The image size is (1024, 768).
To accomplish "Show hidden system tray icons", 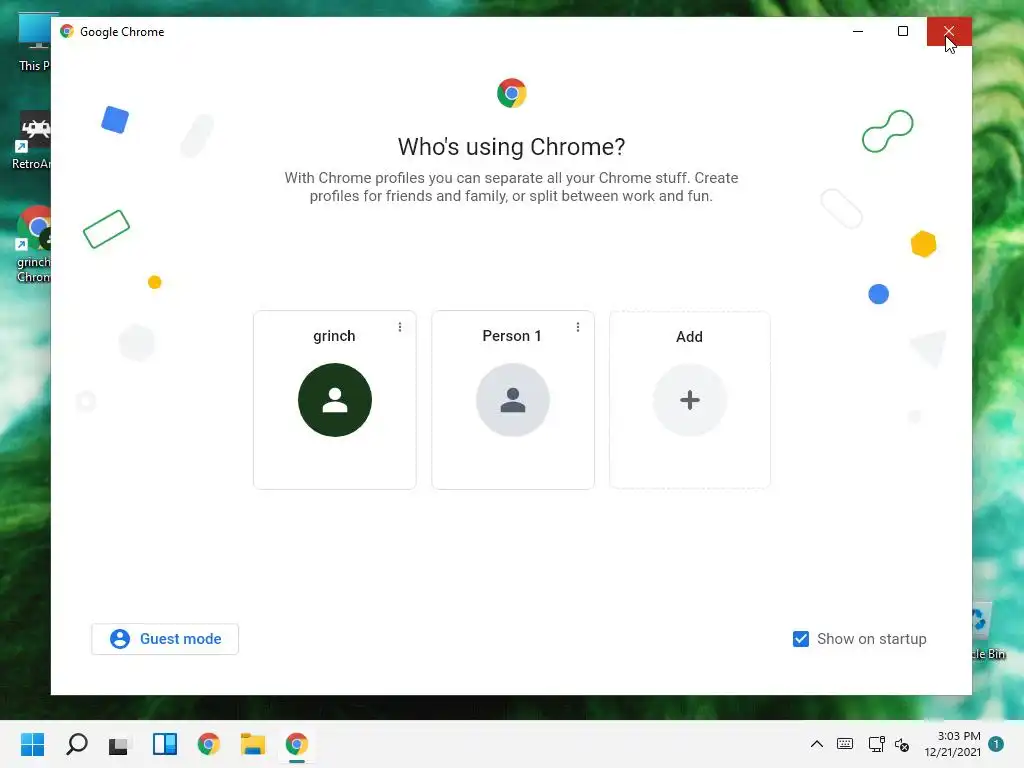I will pos(816,744).
